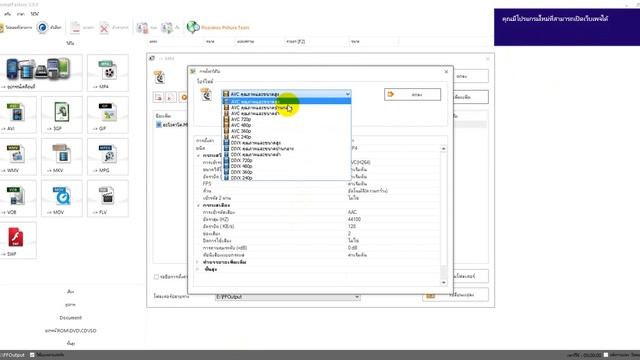Choose the MP4 conversion tile
Screen dimensions: 640x360
(x=108, y=73)
